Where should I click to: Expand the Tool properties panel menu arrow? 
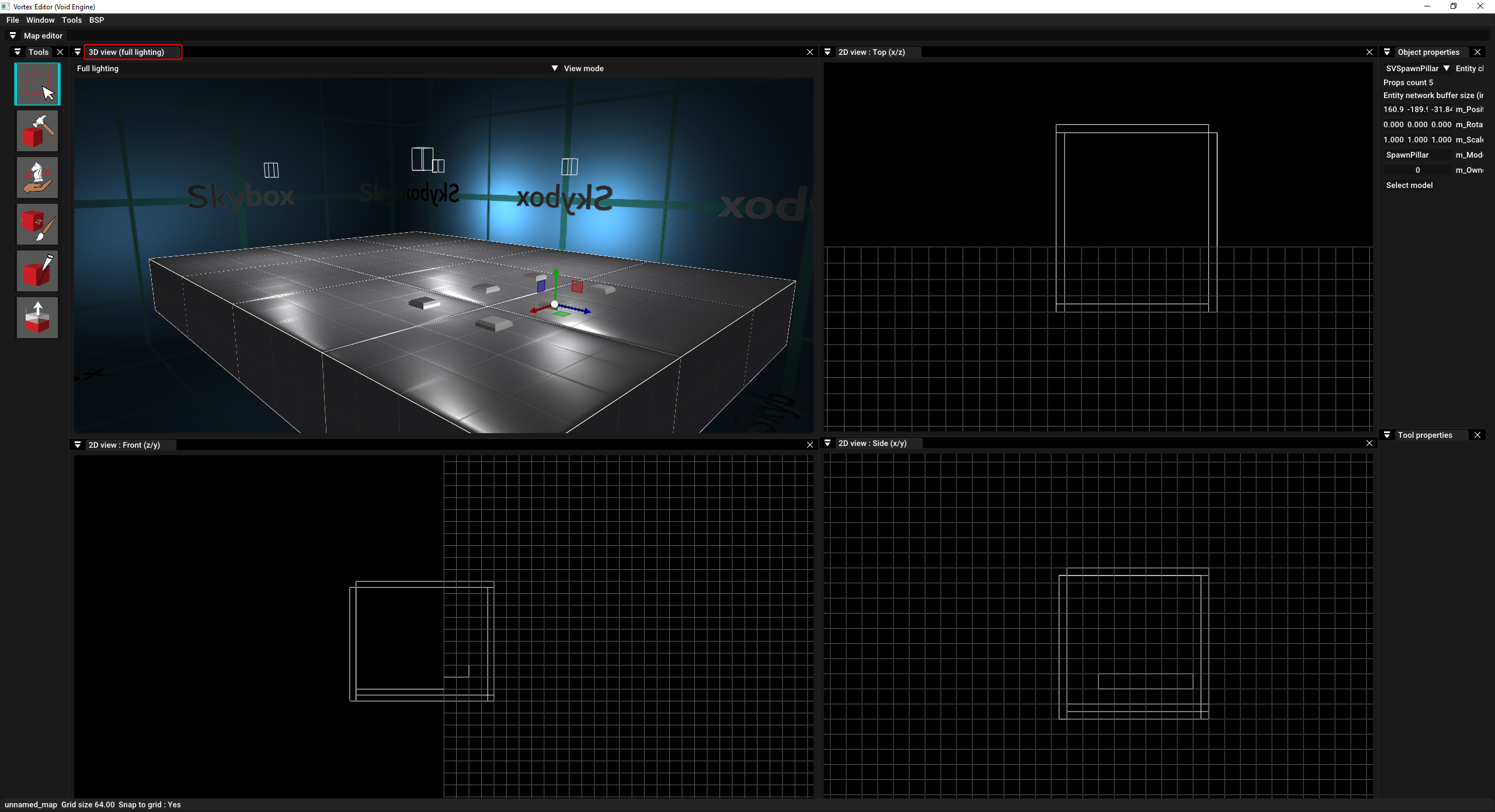tap(1387, 435)
